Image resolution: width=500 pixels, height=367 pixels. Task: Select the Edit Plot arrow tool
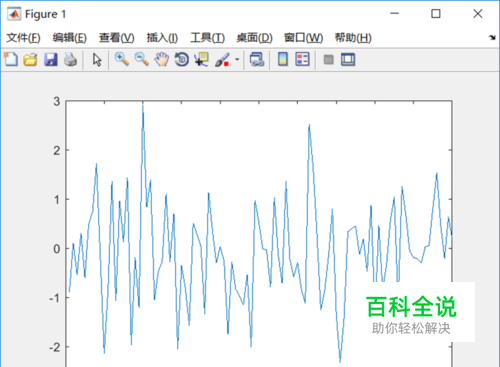(97, 60)
